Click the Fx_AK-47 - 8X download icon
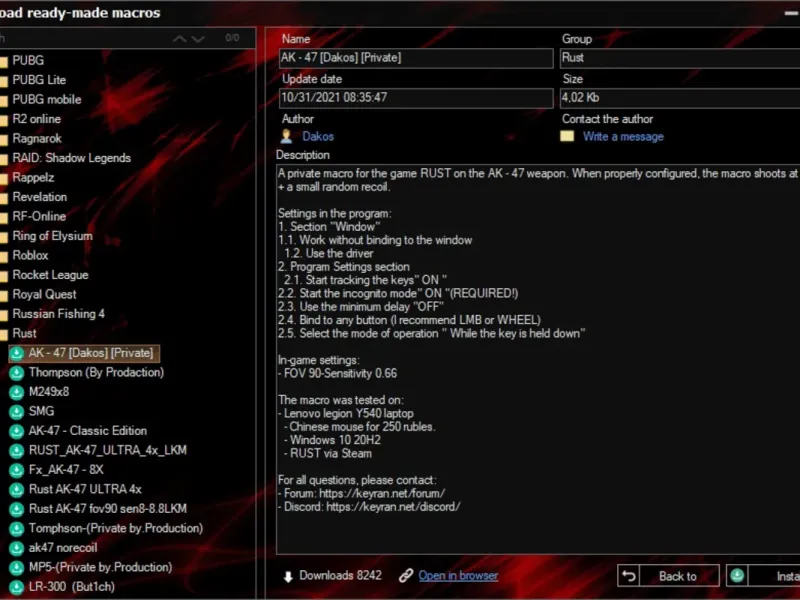The width and height of the screenshot is (800, 600). (x=16, y=470)
